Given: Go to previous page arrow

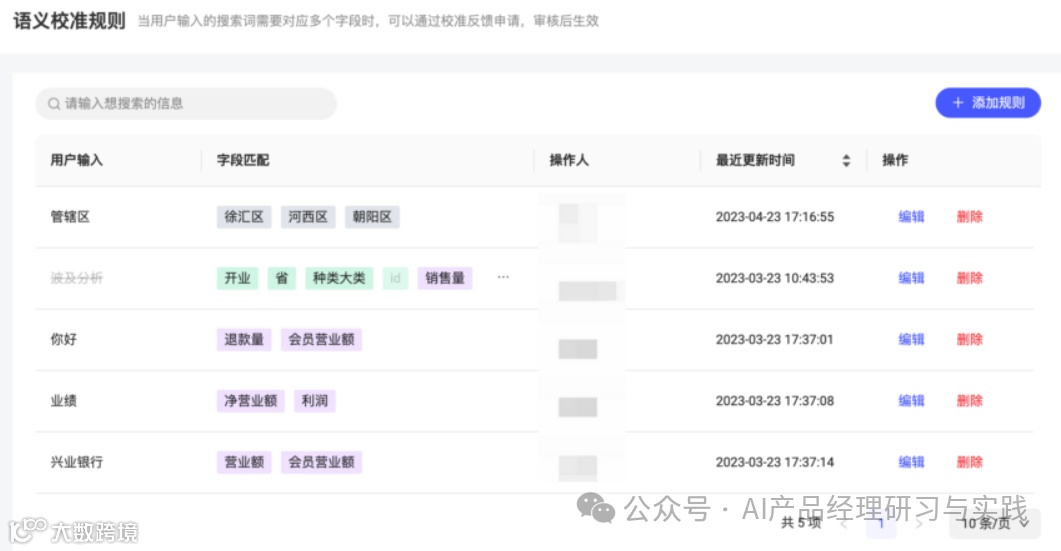Looking at the screenshot, I should click(x=843, y=523).
